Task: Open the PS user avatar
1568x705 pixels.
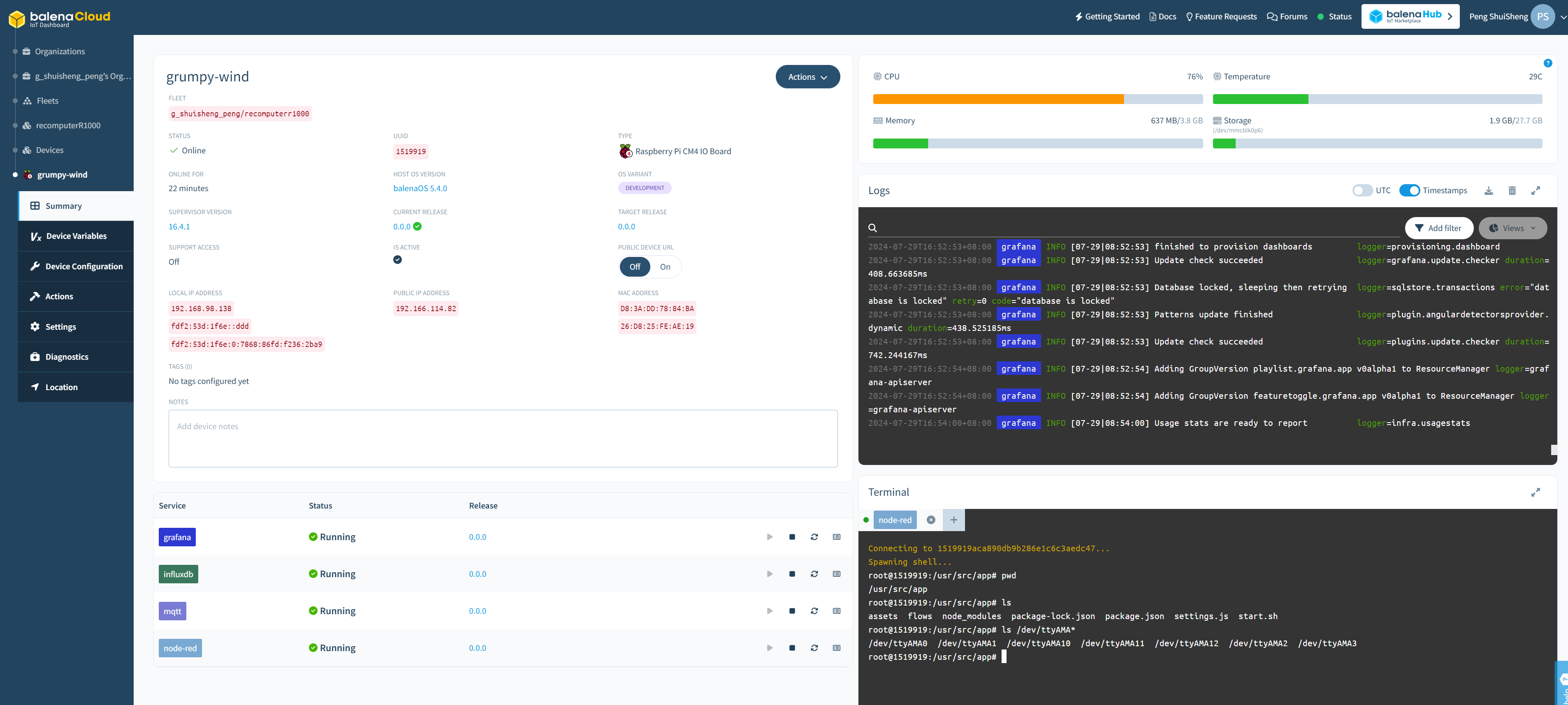Action: (x=1542, y=17)
